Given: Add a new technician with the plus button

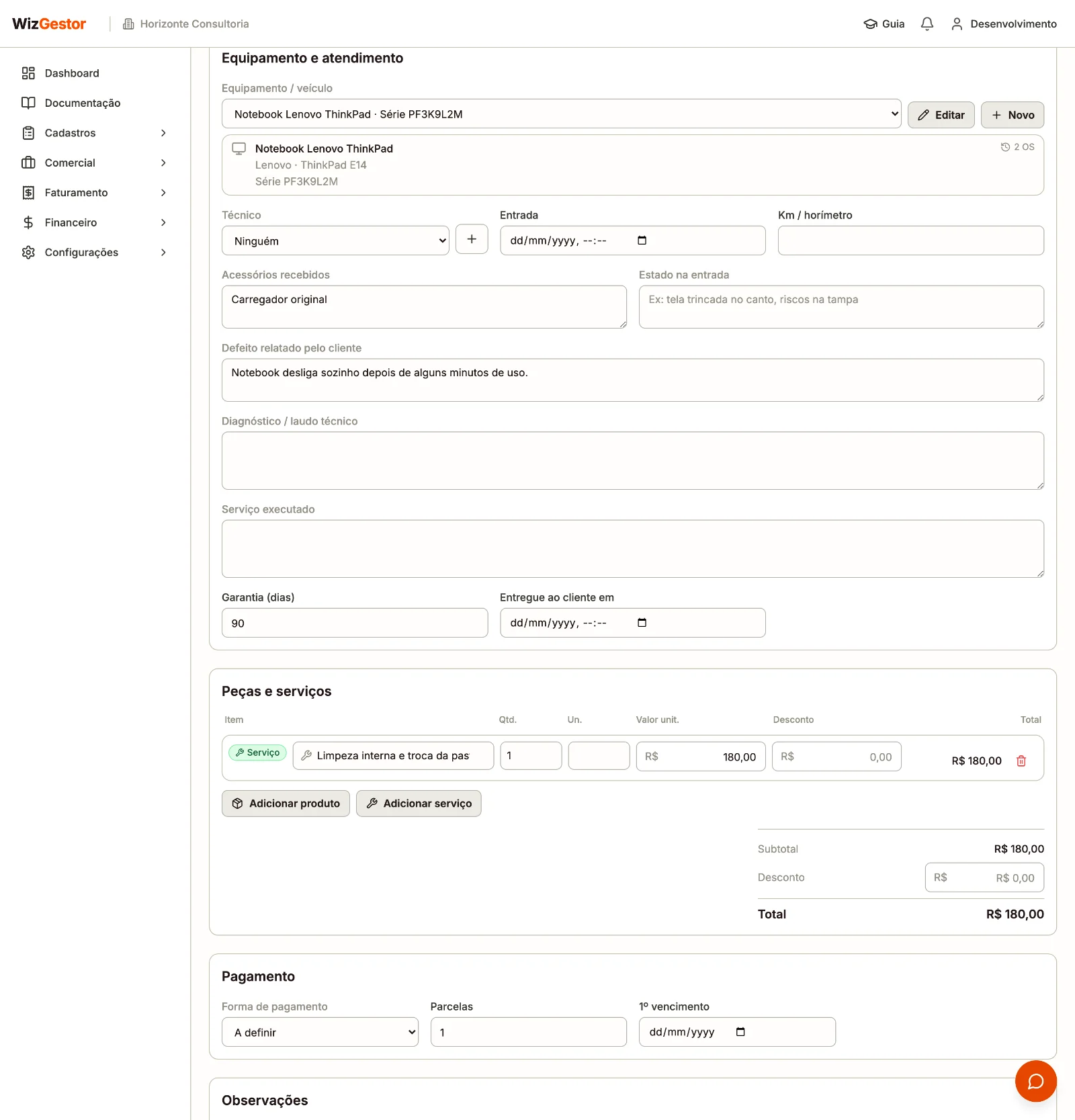Looking at the screenshot, I should coord(472,239).
